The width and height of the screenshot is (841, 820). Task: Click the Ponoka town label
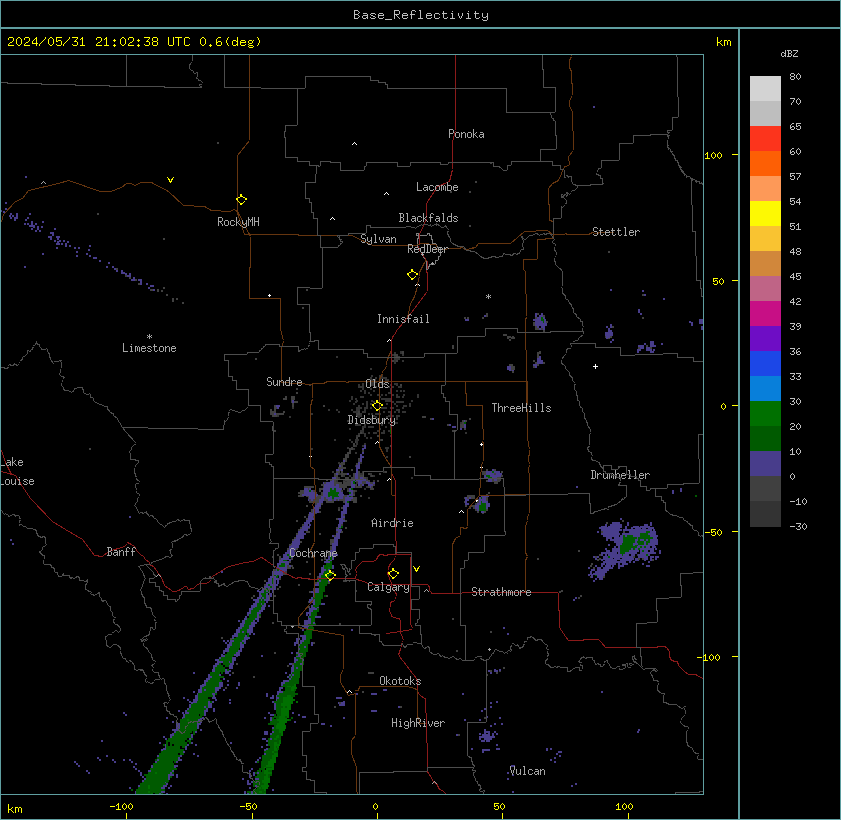(x=466, y=134)
